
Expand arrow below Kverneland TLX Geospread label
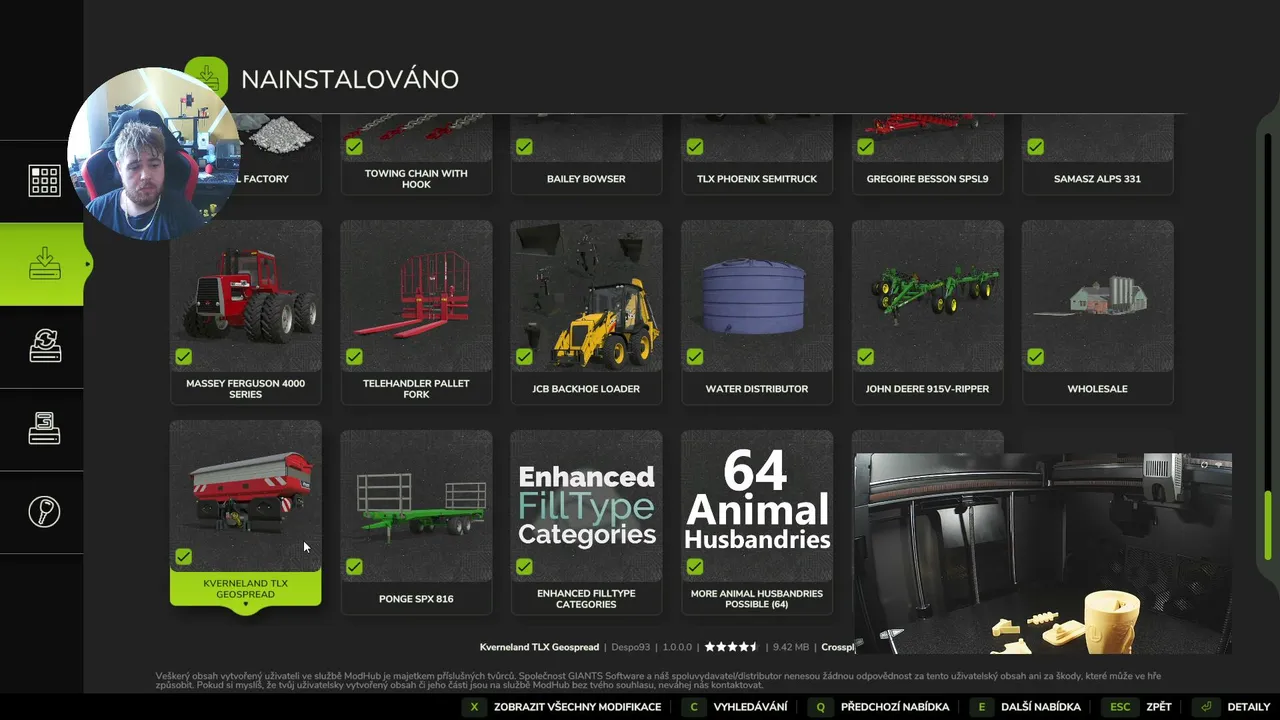(245, 605)
